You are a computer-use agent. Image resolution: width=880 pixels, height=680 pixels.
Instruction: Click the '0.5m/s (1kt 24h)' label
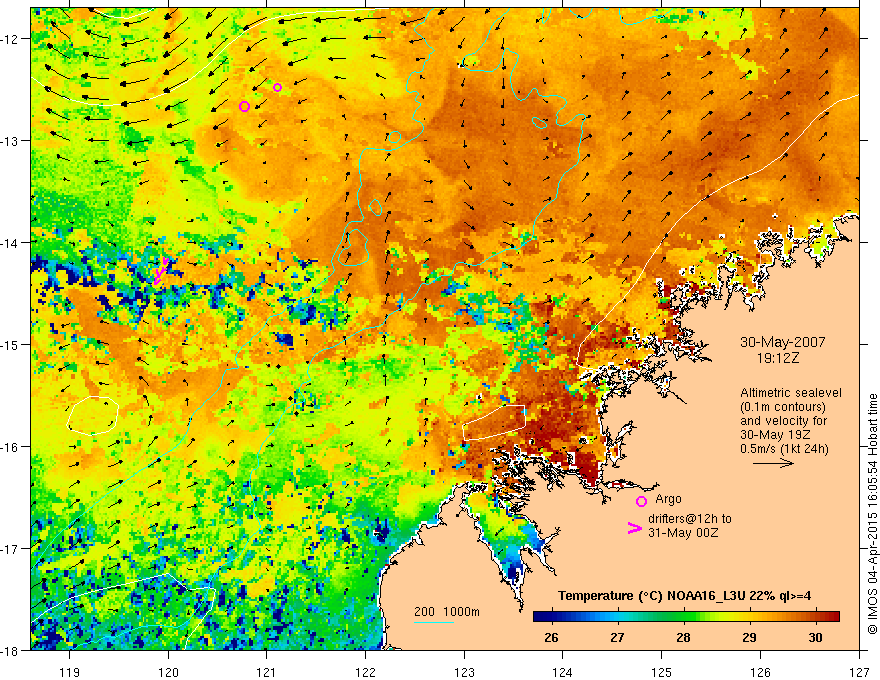point(784,448)
